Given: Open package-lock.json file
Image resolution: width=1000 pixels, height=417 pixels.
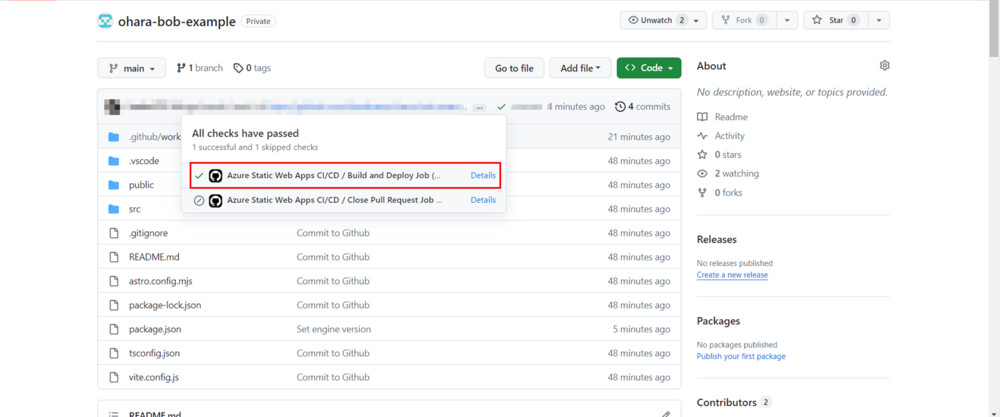Looking at the screenshot, I should pyautogui.click(x=165, y=305).
